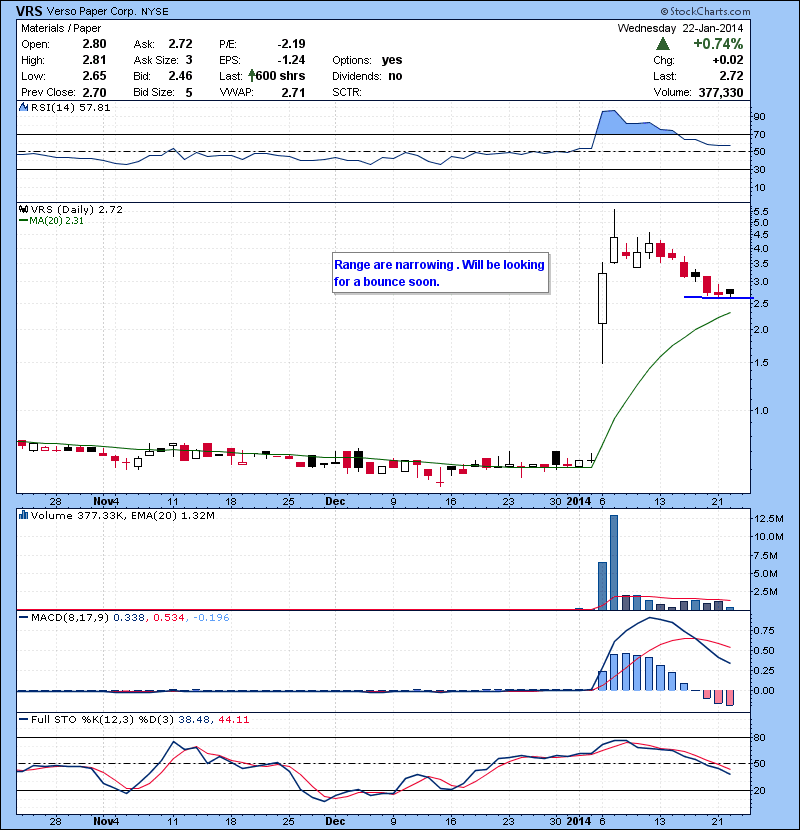800x830 pixels.
Task: Click the green up arrow beside 600 shrs
Action: tap(251, 76)
